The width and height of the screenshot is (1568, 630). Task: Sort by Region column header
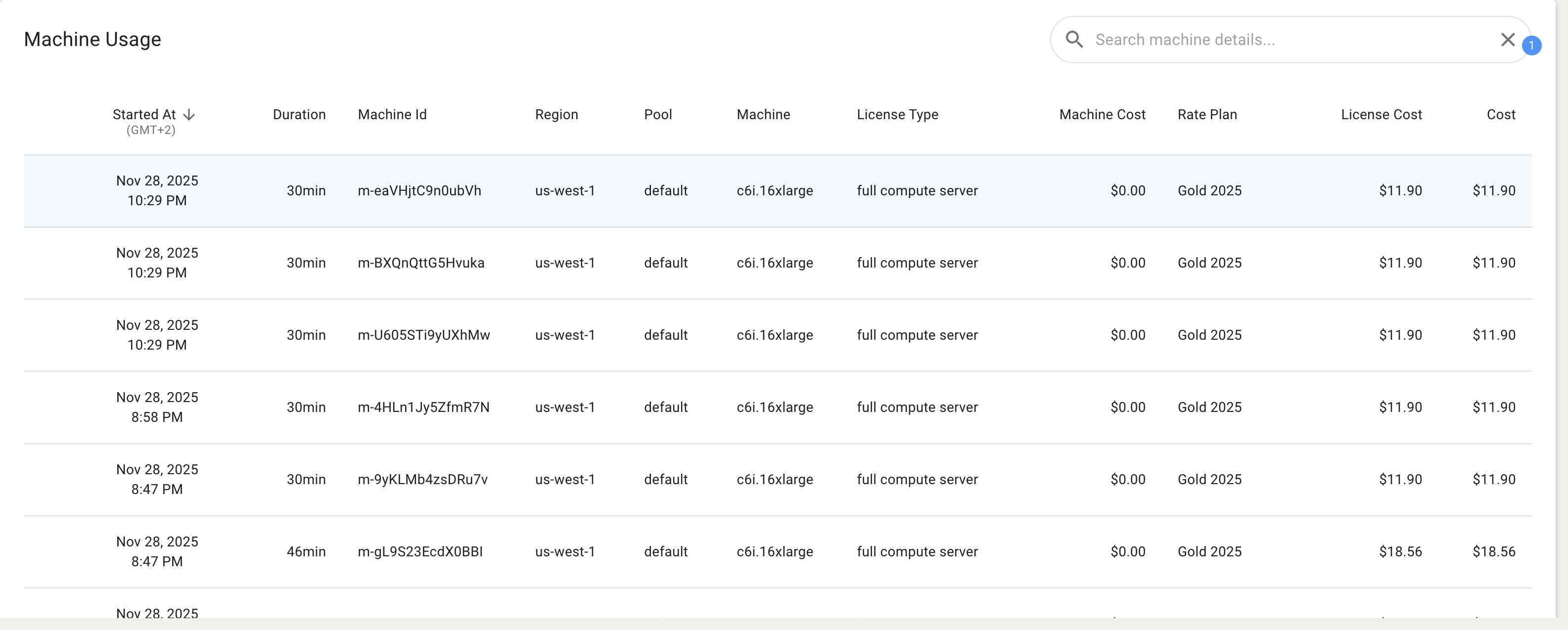(x=556, y=114)
